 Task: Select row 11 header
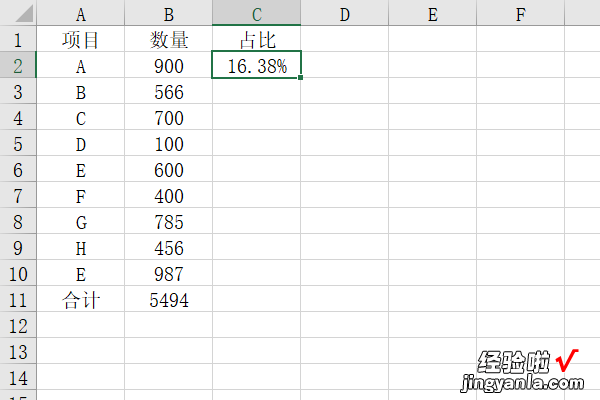click(x=18, y=299)
